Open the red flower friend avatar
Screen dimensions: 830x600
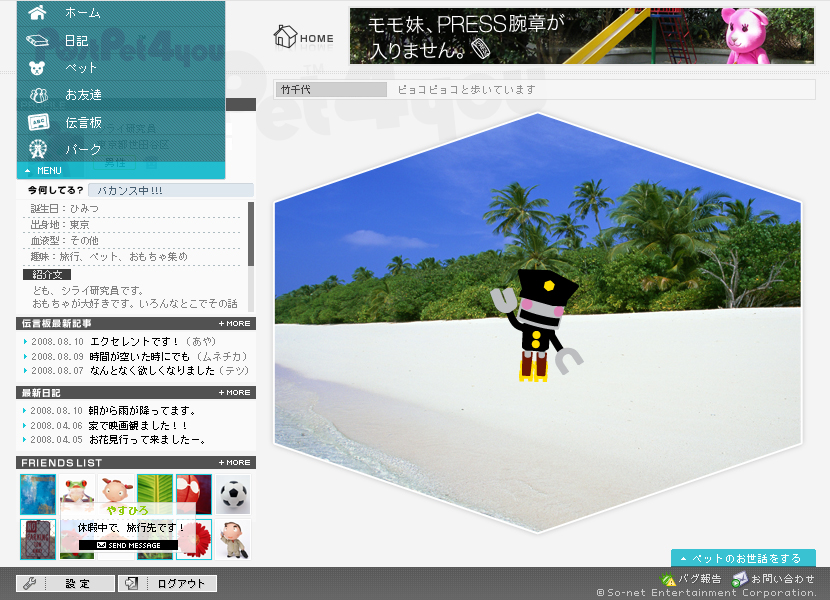pos(204,539)
